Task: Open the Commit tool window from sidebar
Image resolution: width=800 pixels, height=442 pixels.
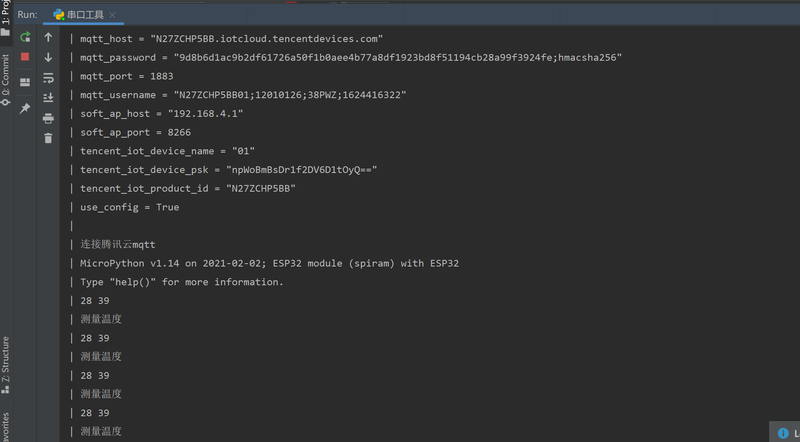Action: 5,80
